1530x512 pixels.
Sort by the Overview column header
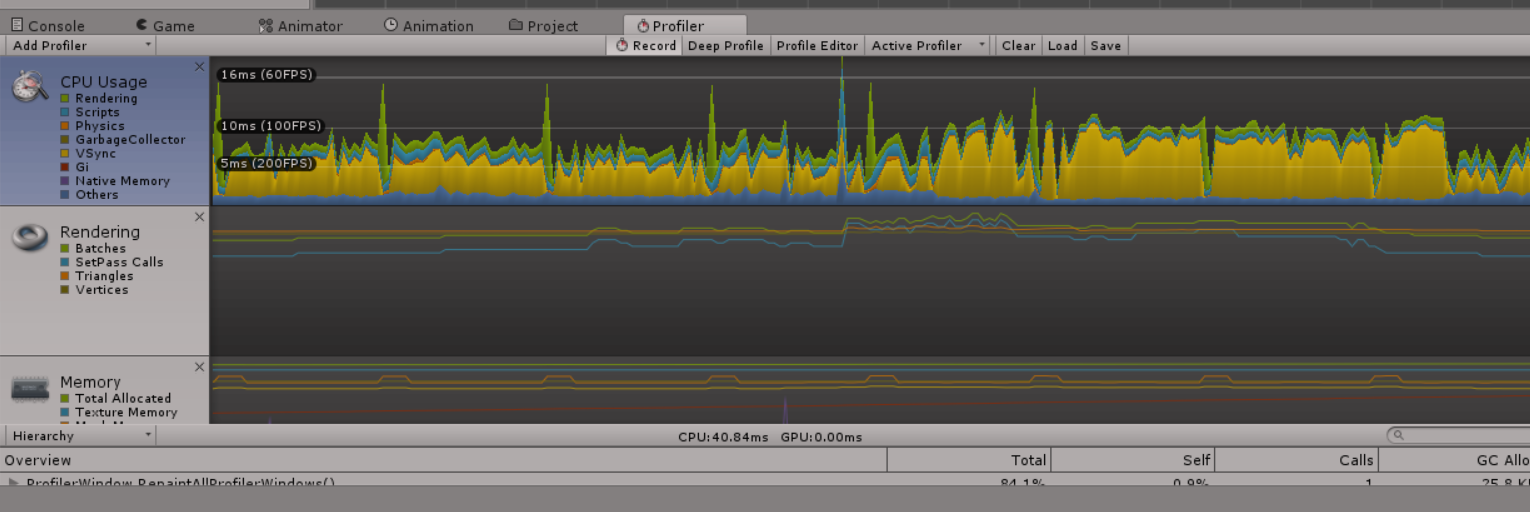point(443,460)
